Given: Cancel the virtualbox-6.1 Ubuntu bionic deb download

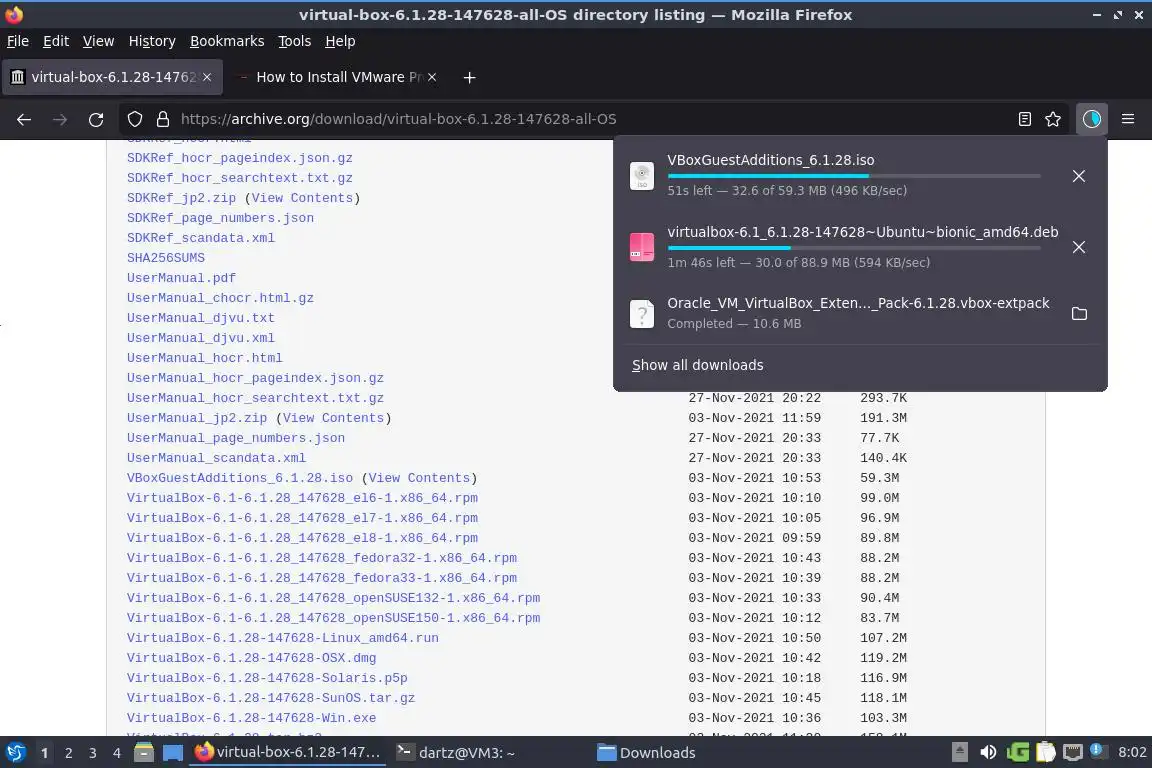Looking at the screenshot, I should click(x=1079, y=247).
